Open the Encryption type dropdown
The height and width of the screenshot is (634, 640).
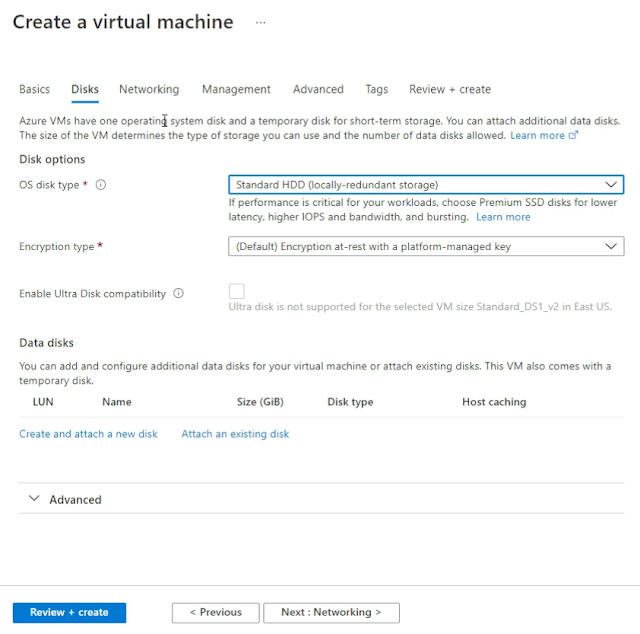click(x=426, y=246)
